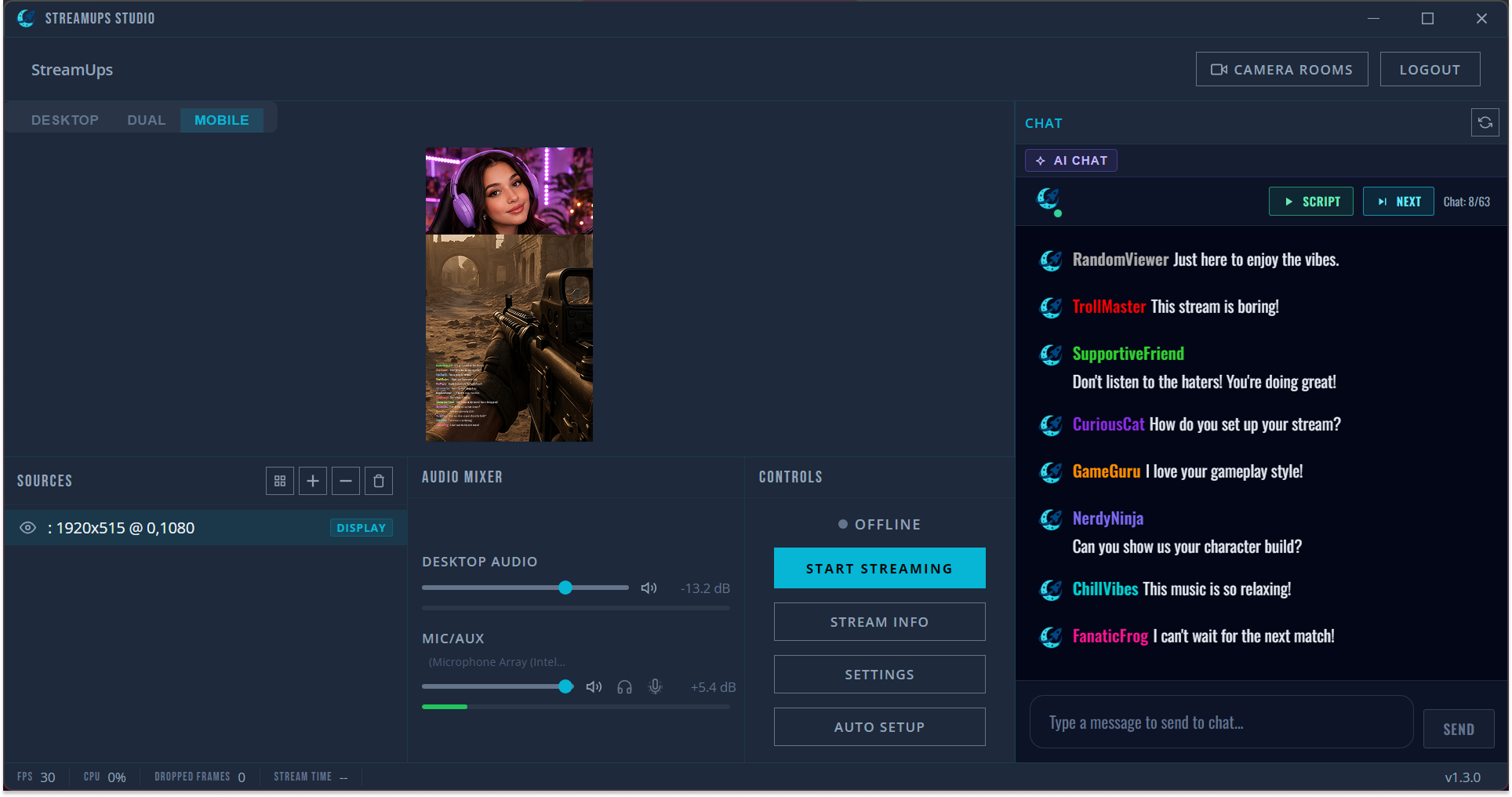Screen dimensions: 1512x797
Task: Adjust the Desktop Audio volume slider
Action: pyautogui.click(x=565, y=588)
